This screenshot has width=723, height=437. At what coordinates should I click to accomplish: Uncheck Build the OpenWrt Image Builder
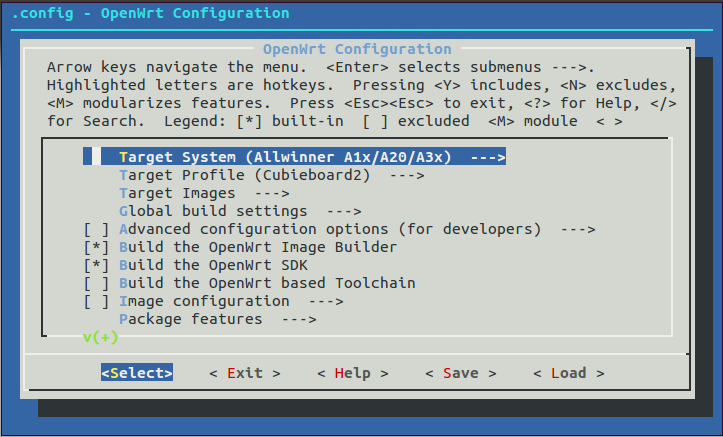coord(96,247)
